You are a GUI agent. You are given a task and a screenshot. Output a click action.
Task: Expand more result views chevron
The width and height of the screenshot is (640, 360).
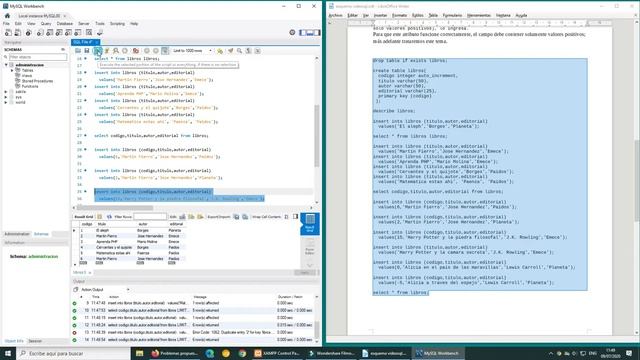310,265
